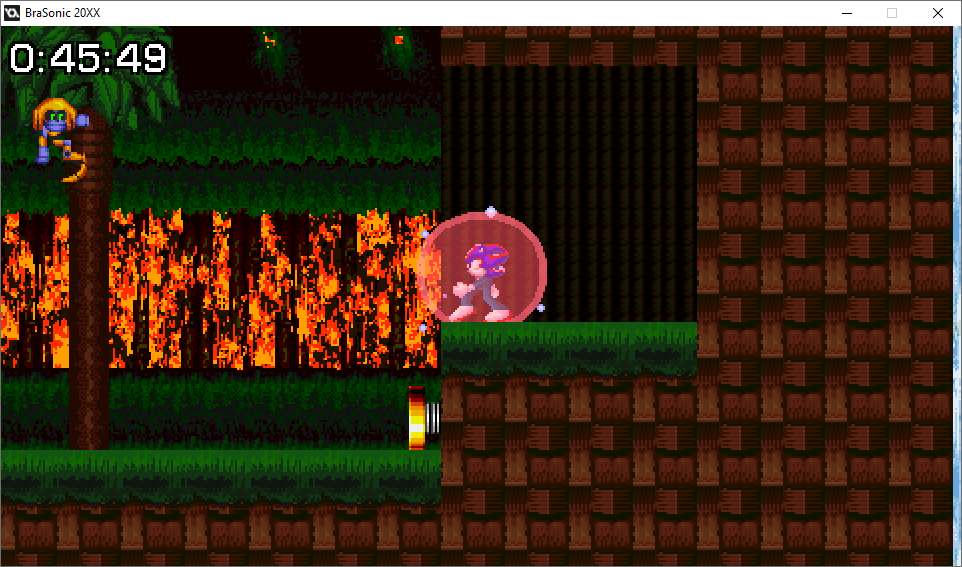Click the 0:45:49 game timer
Image resolution: width=962 pixels, height=567 pixels.
tap(88, 58)
